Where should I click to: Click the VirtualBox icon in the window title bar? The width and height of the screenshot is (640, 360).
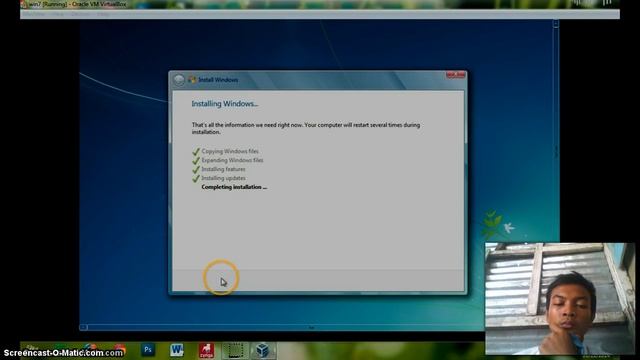[x=24, y=4]
